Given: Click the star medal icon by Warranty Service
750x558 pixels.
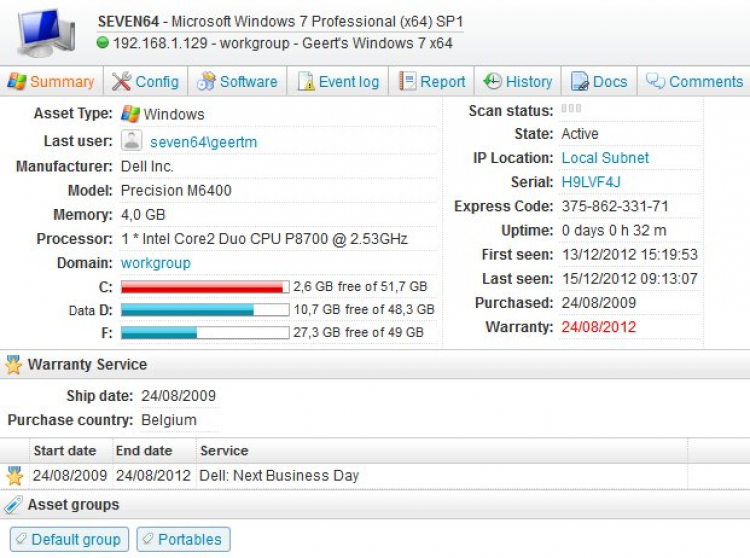Looking at the screenshot, I should pyautogui.click(x=13, y=365).
